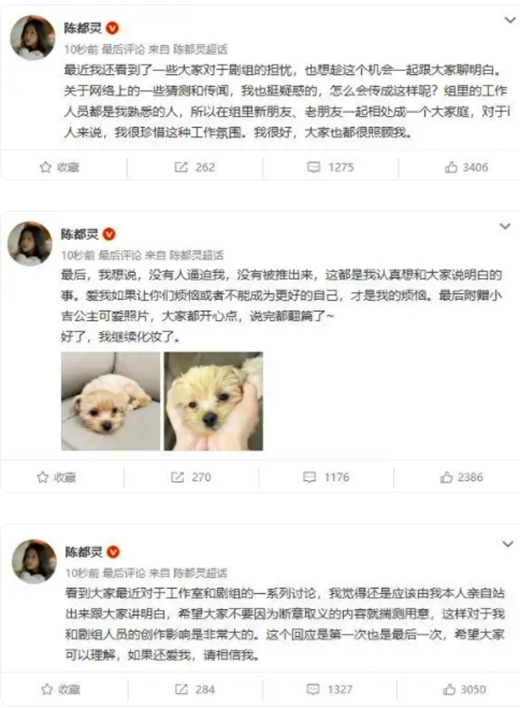Screen dimensions: 520x708
Task: Open comments on the post with 1176 comments
Action: pos(326,477)
